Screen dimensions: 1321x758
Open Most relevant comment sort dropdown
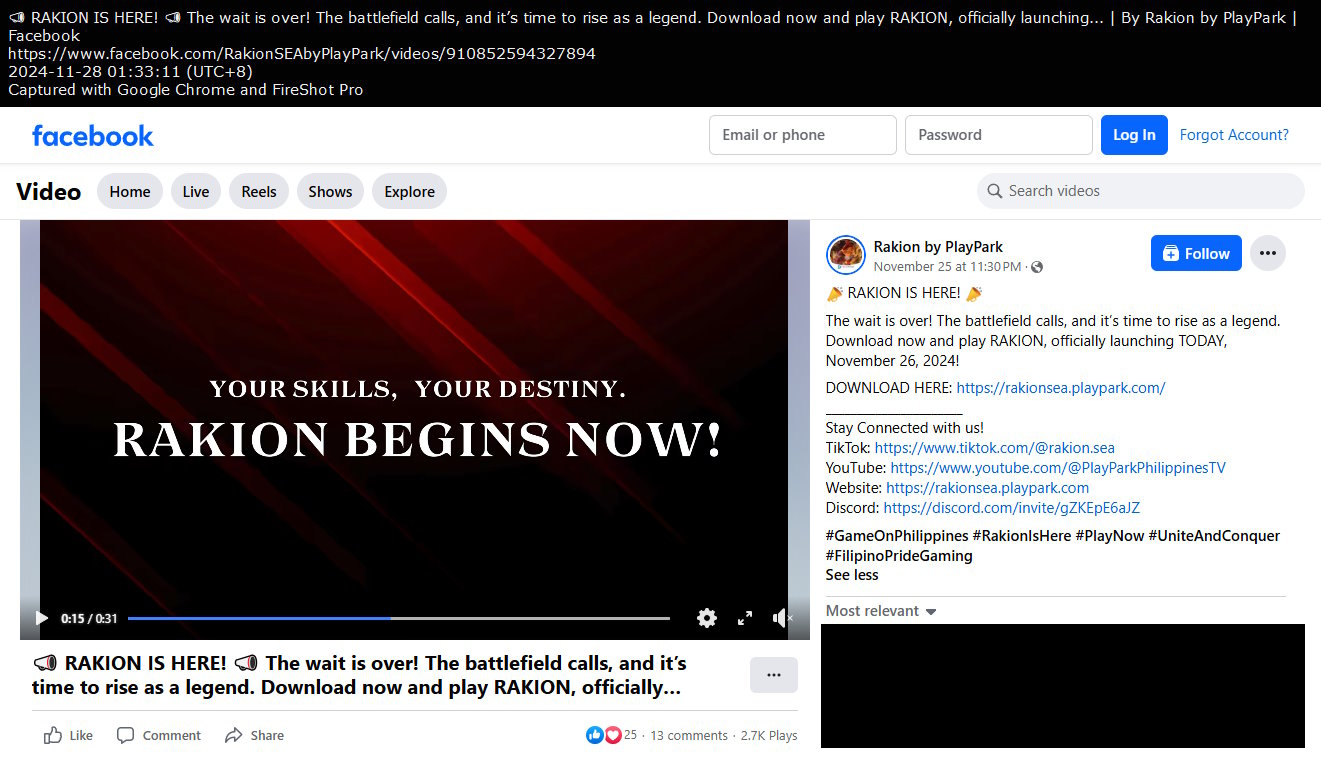[x=881, y=611]
